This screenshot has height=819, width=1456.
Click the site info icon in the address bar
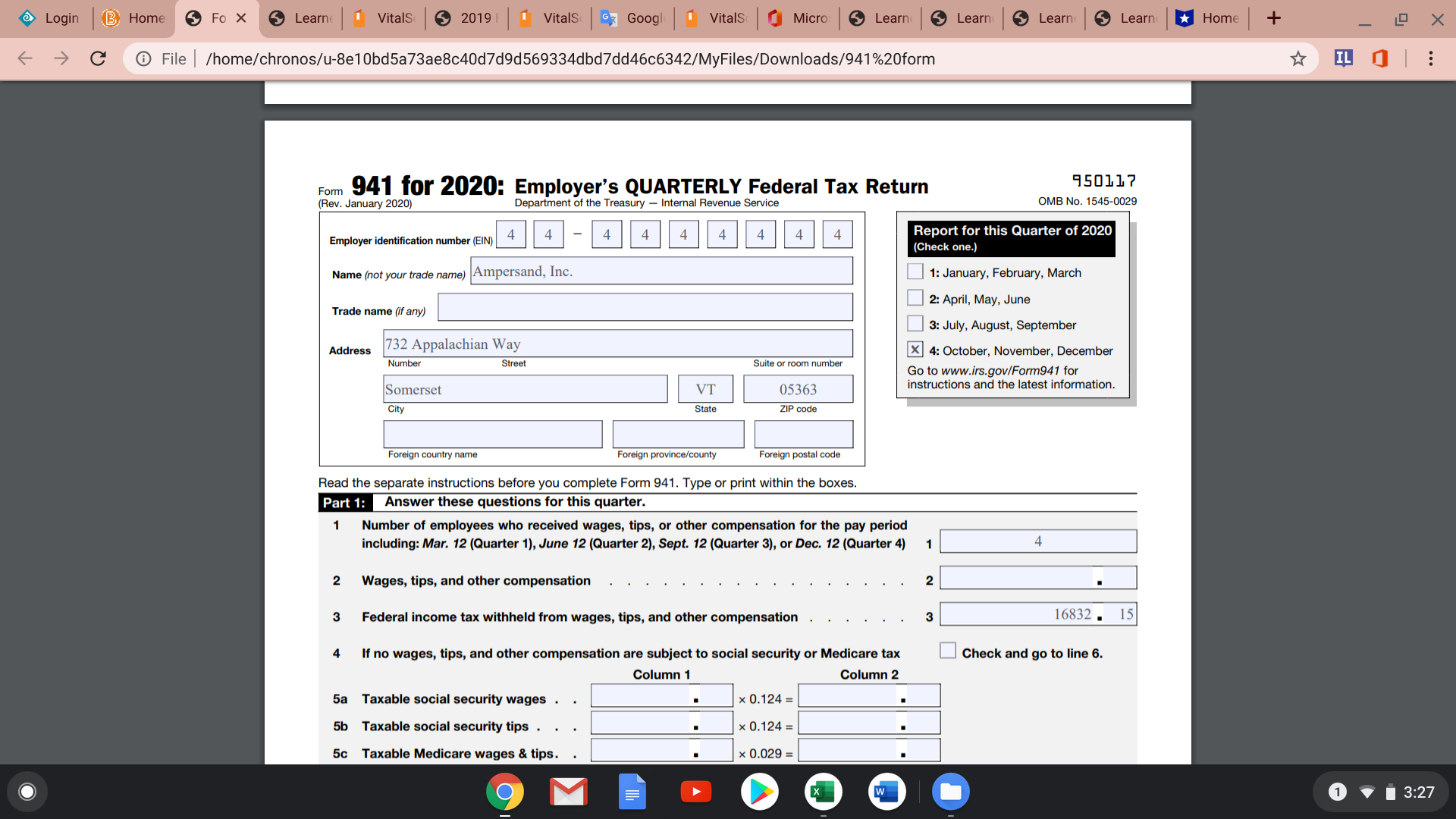pos(143,58)
